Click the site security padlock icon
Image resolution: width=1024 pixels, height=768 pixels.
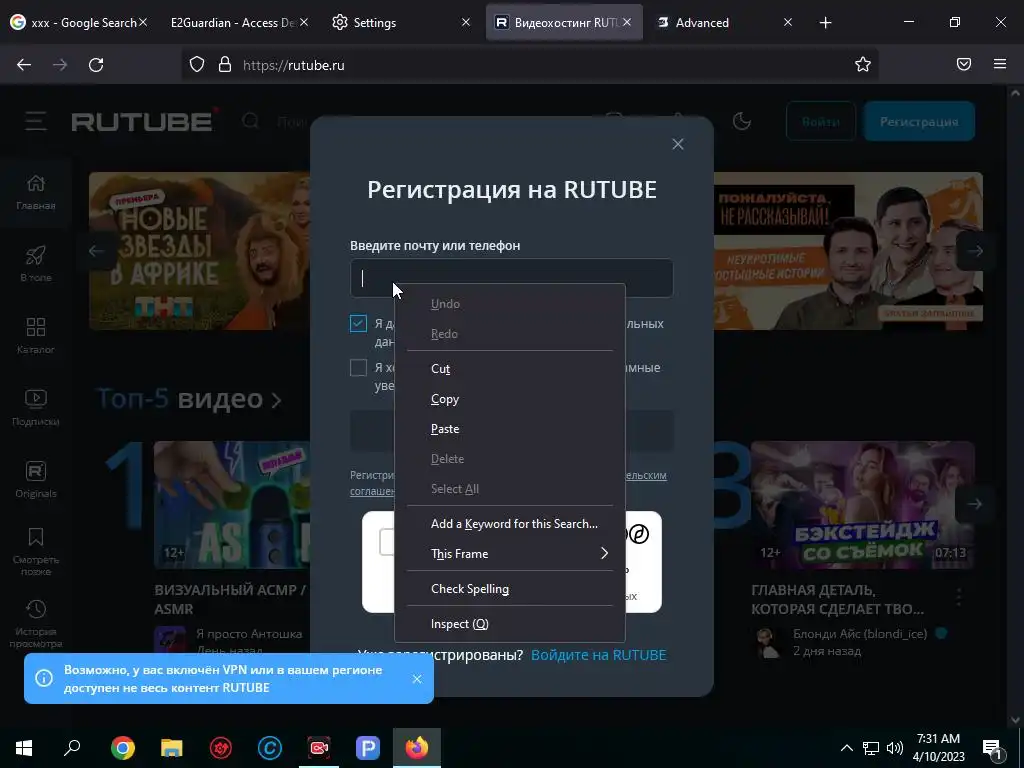click(x=225, y=65)
